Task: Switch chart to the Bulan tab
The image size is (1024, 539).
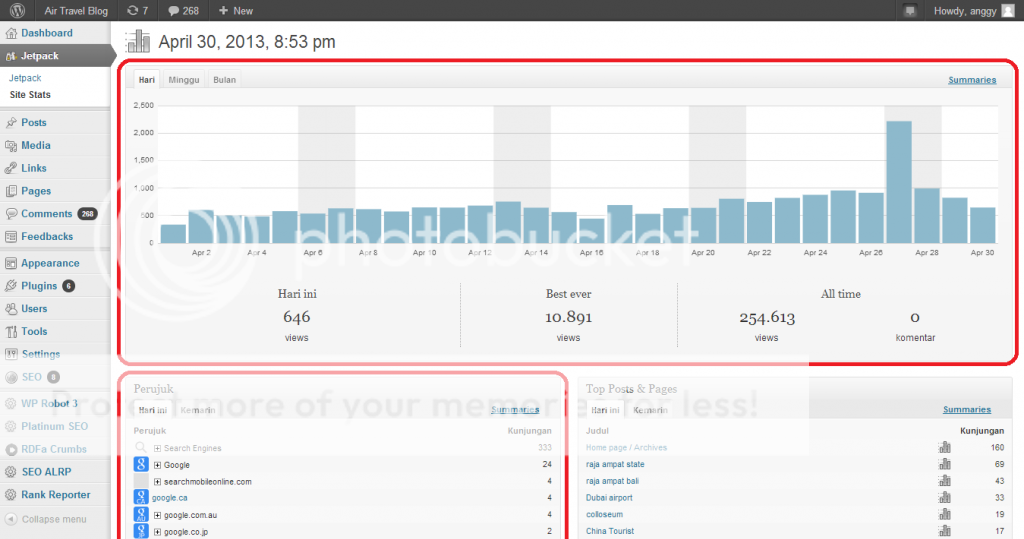Action: pos(224,79)
